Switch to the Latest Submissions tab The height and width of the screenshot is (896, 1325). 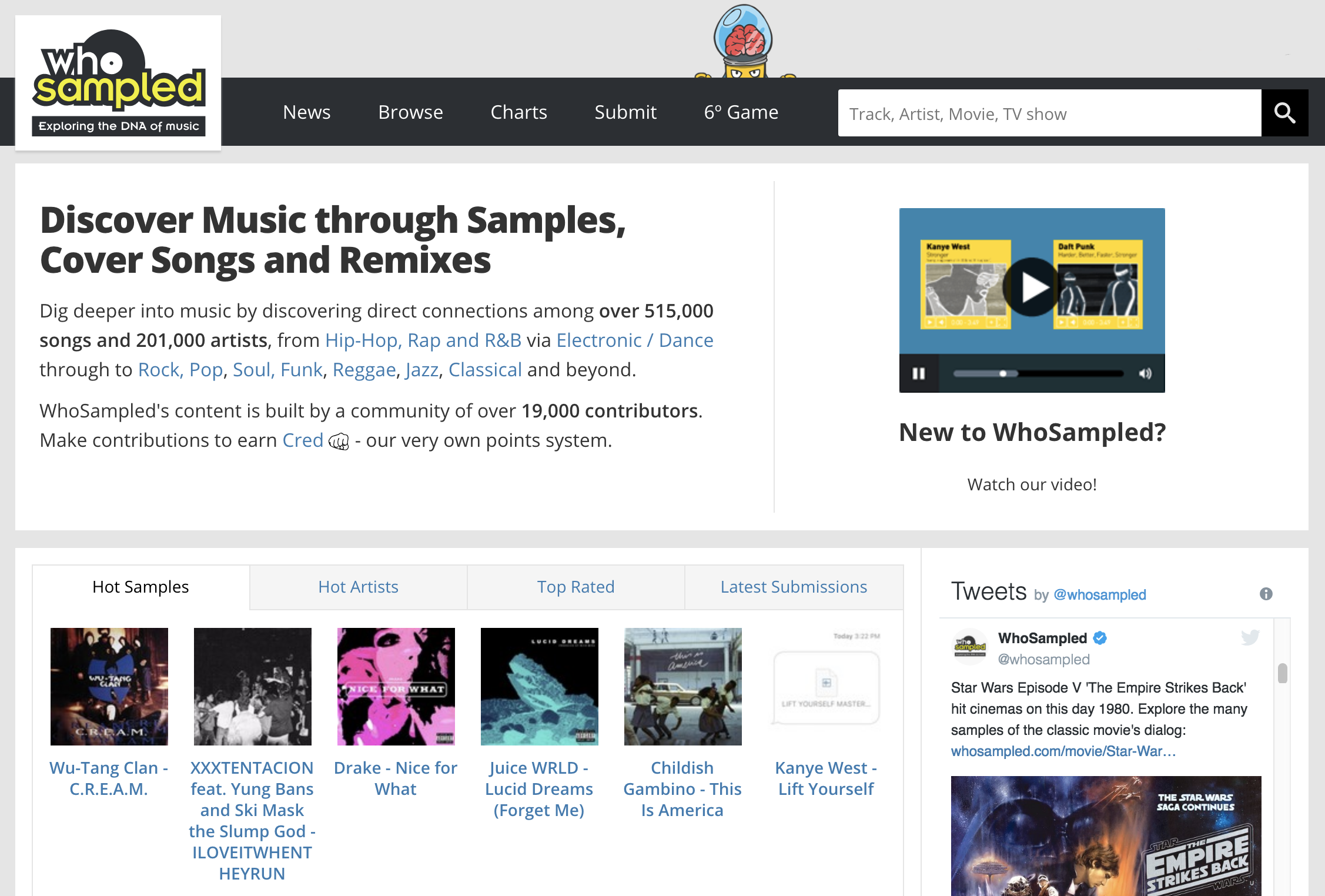[x=794, y=587]
